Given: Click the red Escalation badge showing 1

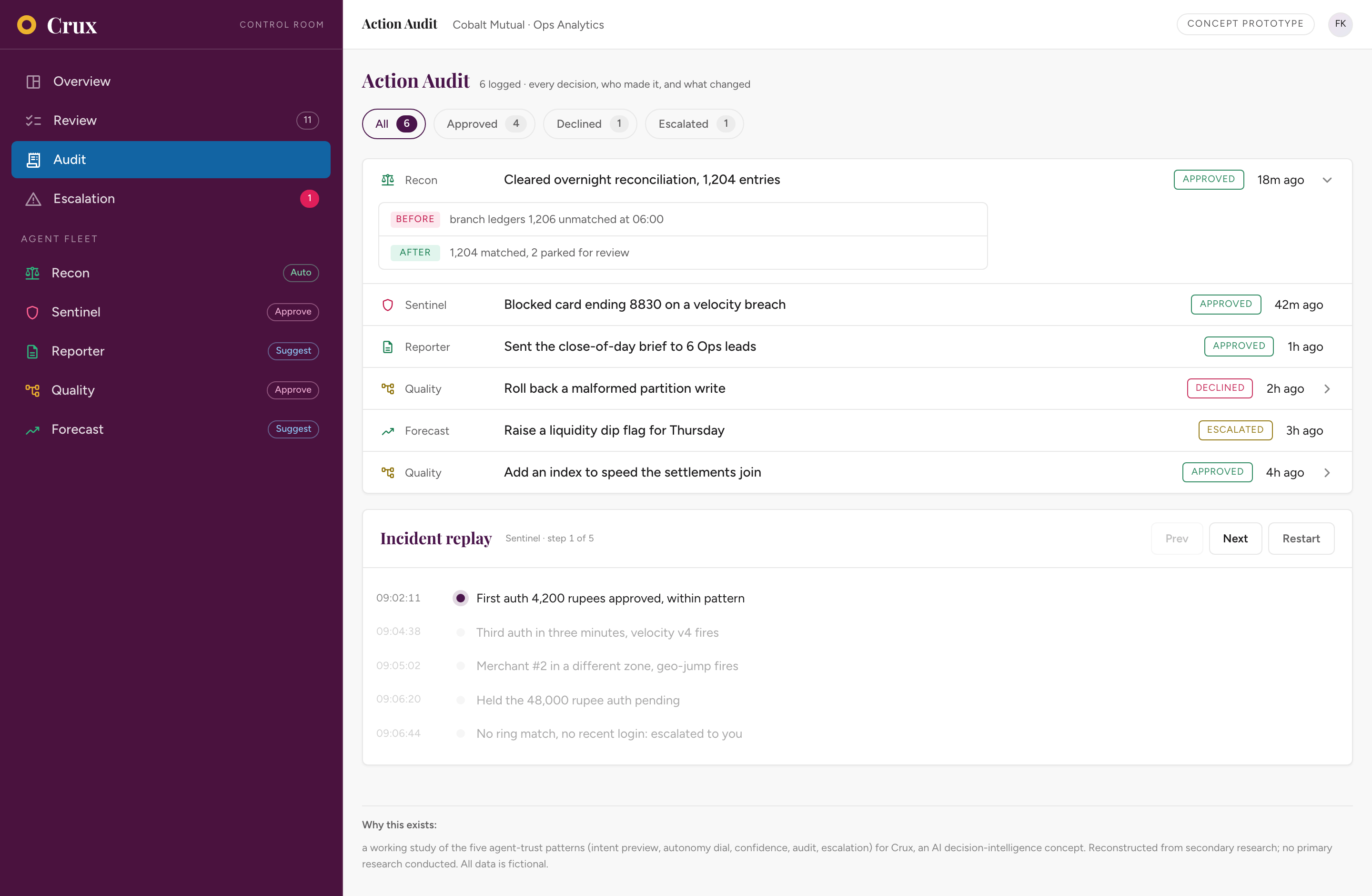Looking at the screenshot, I should (310, 198).
